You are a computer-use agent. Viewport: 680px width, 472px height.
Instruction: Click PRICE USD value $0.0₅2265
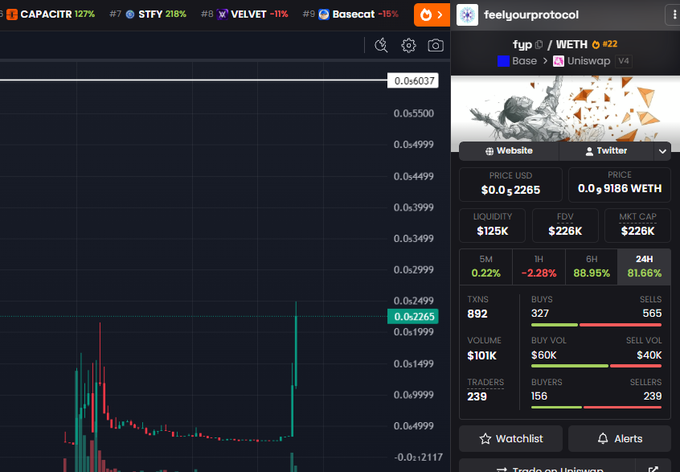(x=510, y=190)
